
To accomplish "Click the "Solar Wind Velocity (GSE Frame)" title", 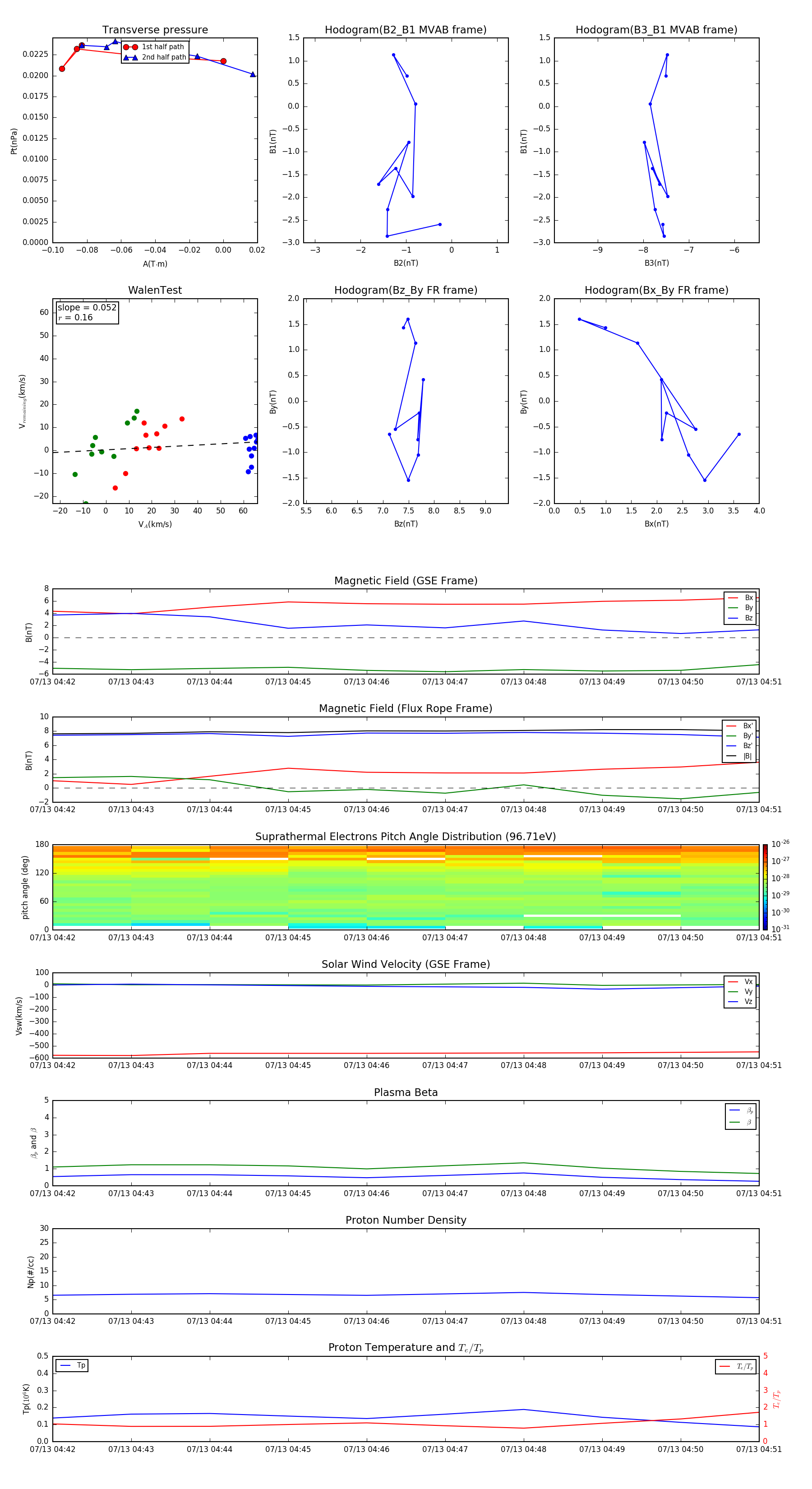I will (x=406, y=964).
